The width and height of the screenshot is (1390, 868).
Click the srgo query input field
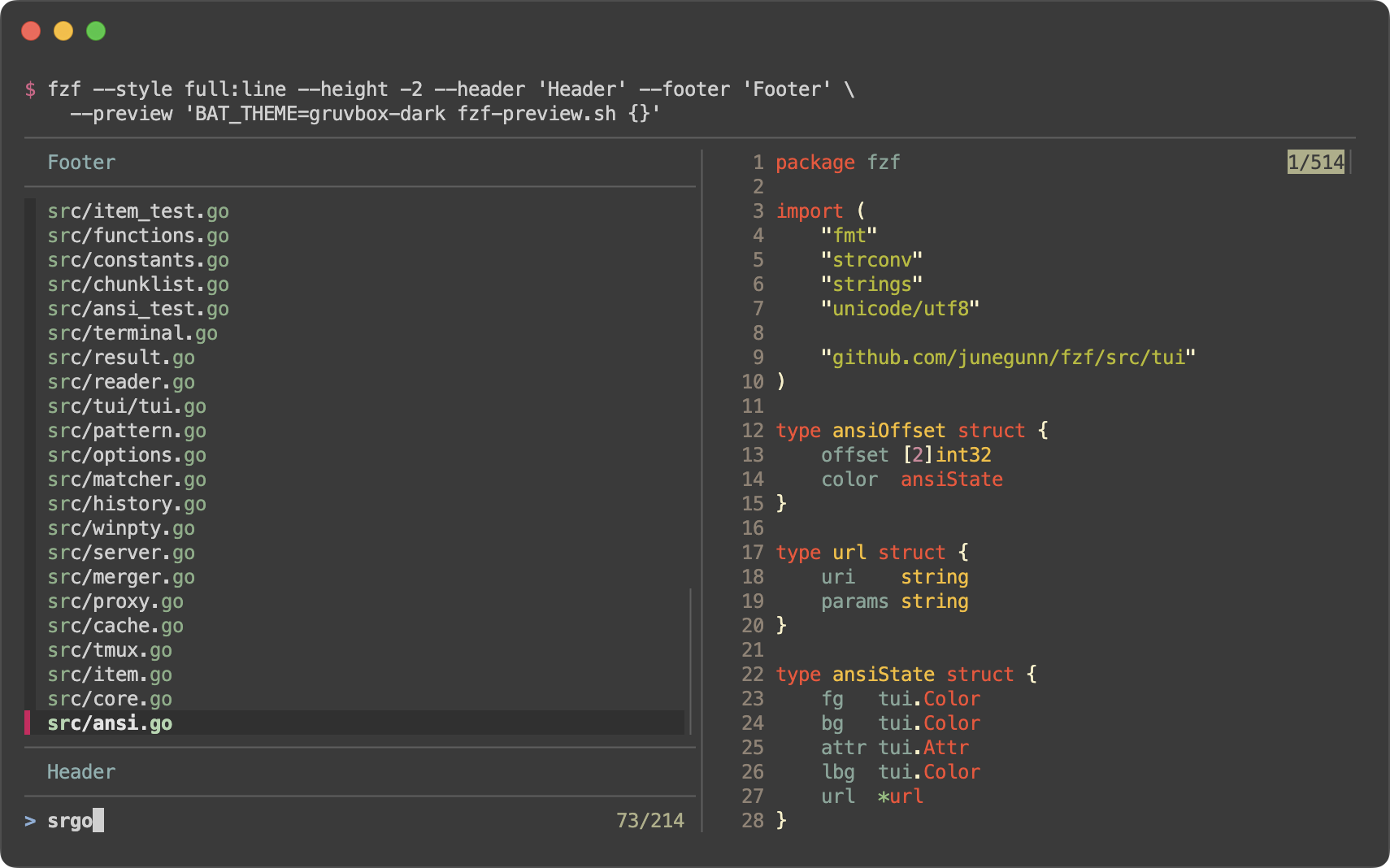click(76, 821)
